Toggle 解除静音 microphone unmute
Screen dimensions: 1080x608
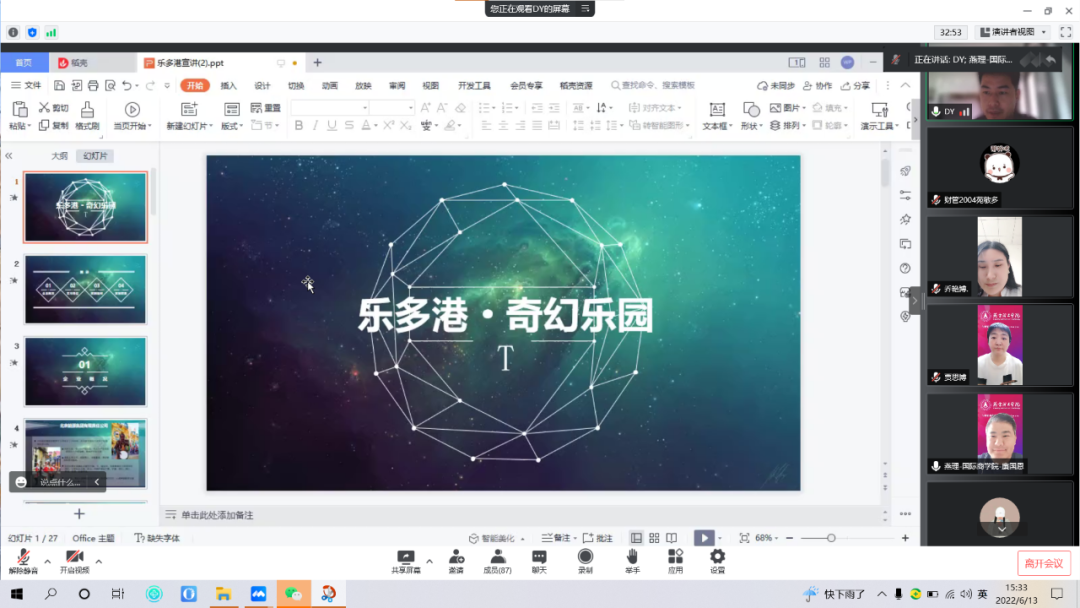22,557
